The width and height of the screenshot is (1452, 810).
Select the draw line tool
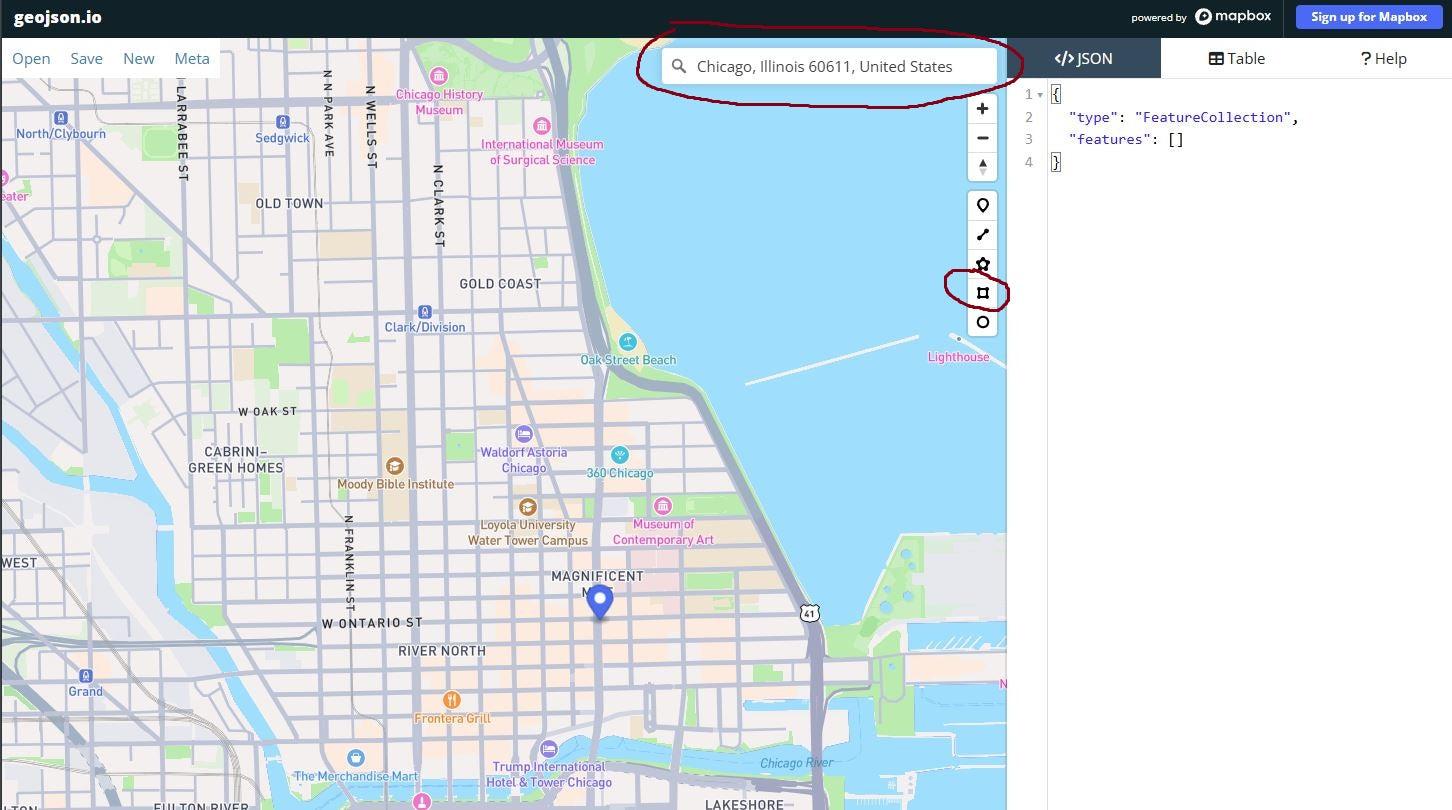click(983, 235)
